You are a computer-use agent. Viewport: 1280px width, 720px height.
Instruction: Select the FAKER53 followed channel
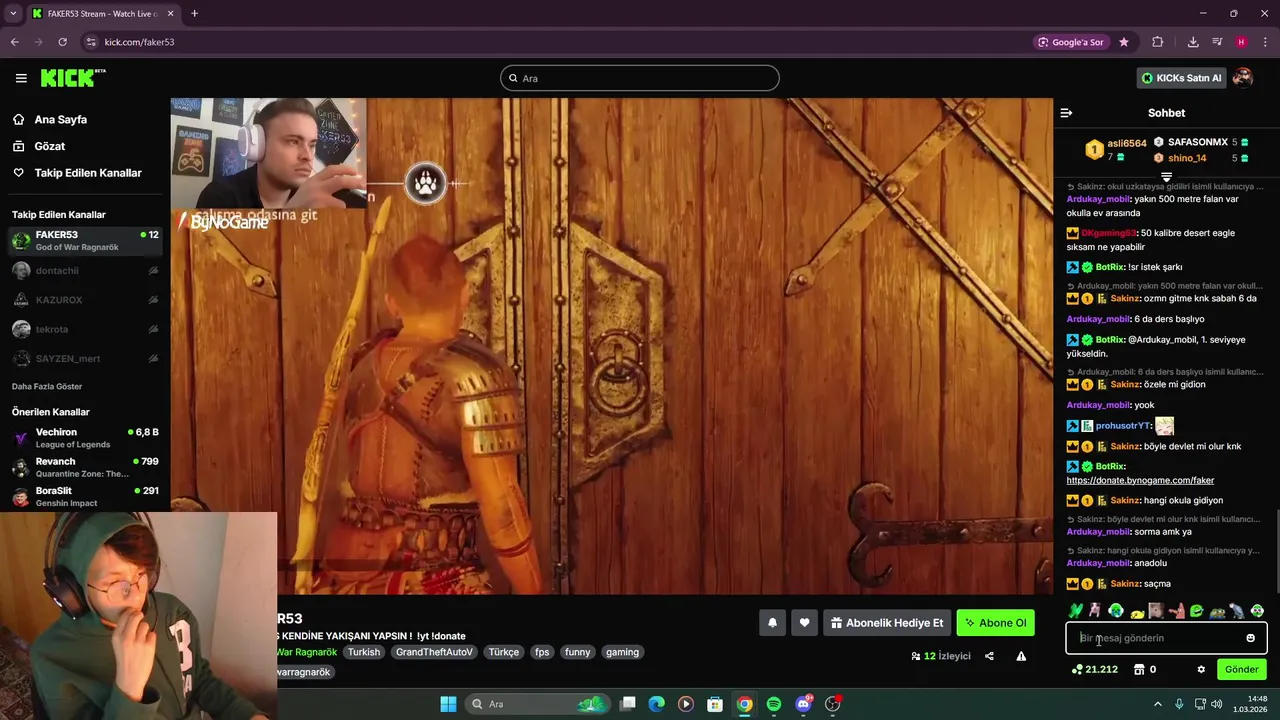(x=85, y=240)
